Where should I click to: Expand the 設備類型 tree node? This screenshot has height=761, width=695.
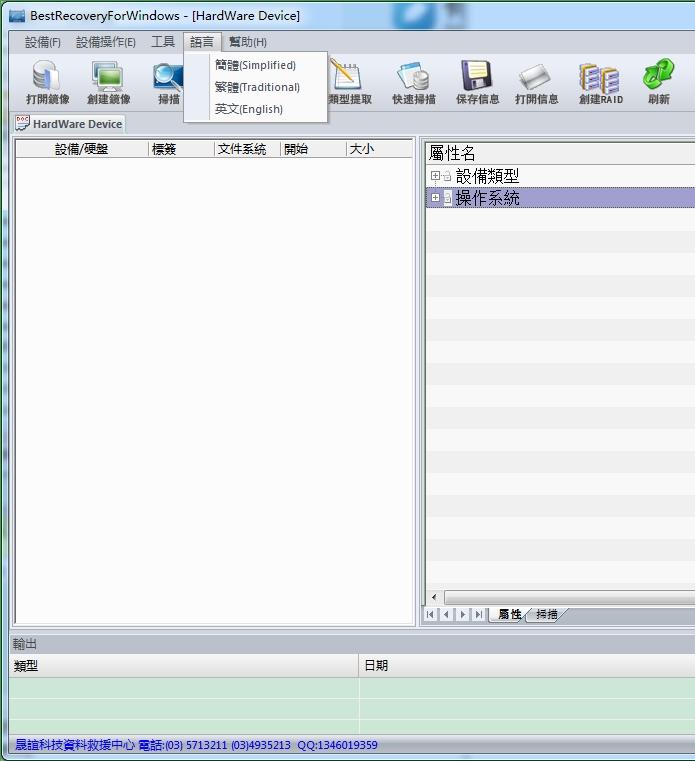tap(435, 176)
